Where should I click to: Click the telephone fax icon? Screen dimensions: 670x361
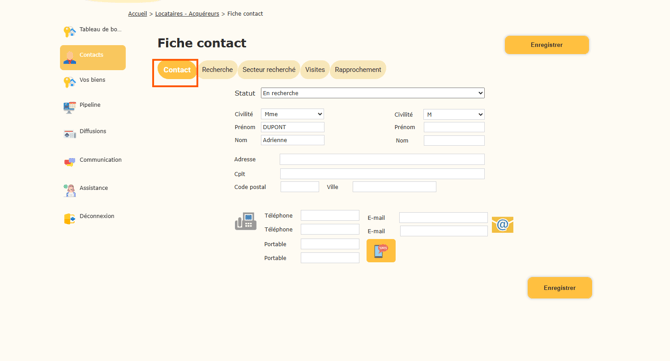coord(246,221)
